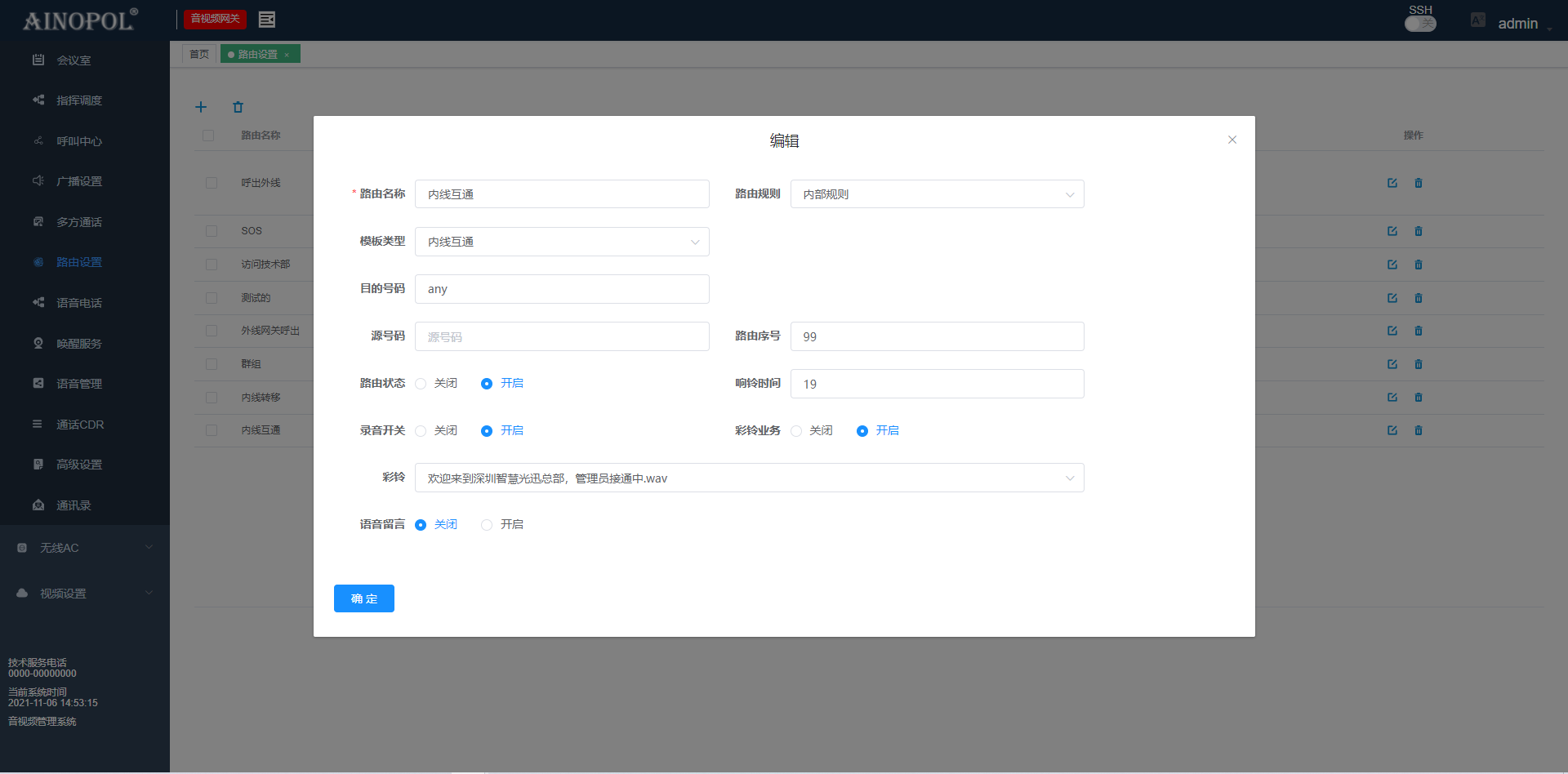Viewport: 1568px width, 774px height.
Task: Open 通话CDR in the sidebar
Action: (79, 425)
